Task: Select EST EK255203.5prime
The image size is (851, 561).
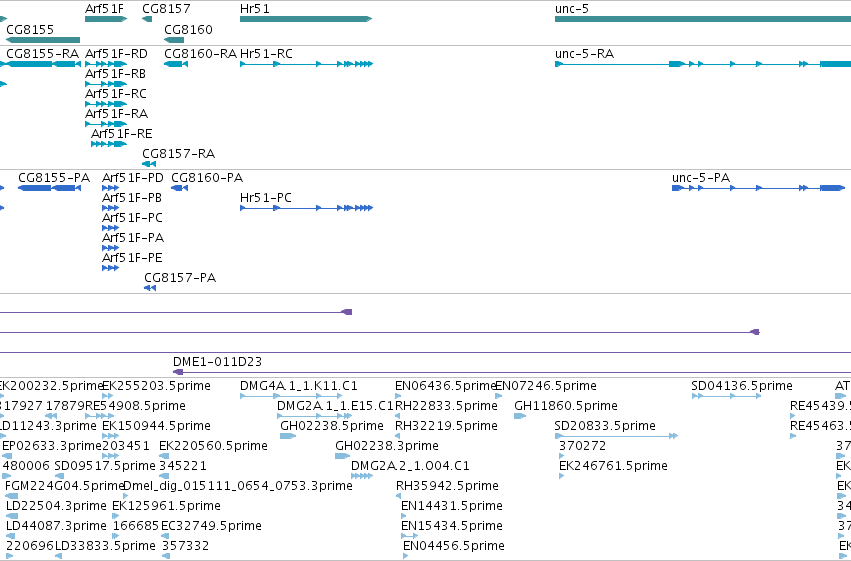Action: tap(107, 396)
